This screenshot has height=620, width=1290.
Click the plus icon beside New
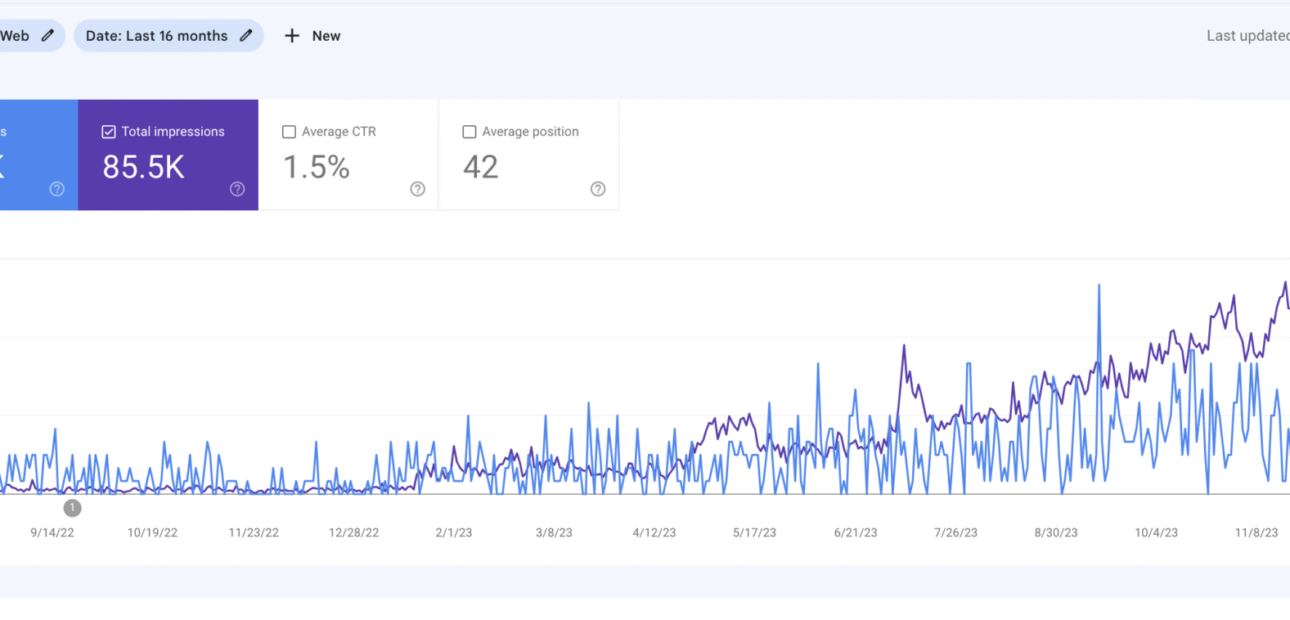292,36
